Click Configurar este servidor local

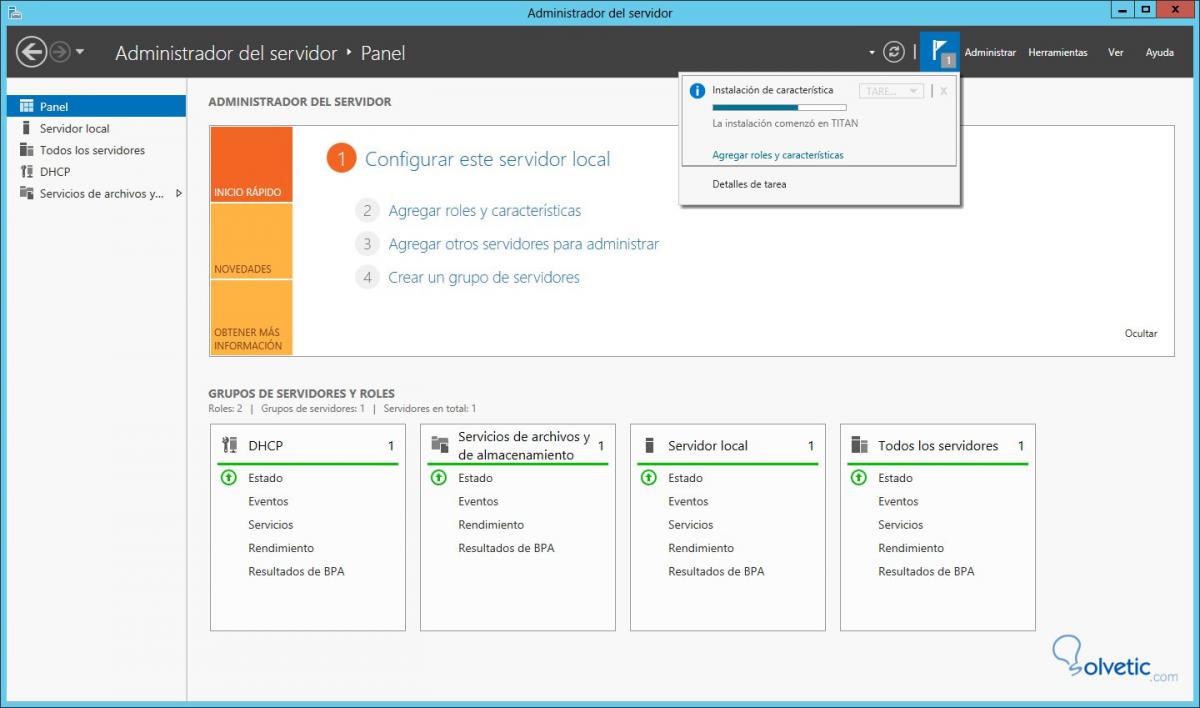(x=487, y=159)
